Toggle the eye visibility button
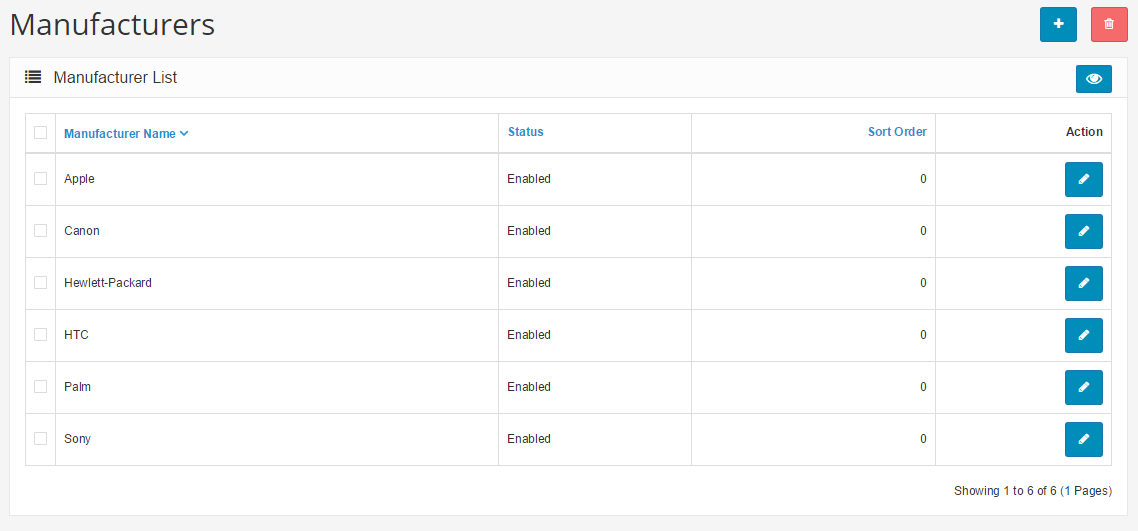This screenshot has width=1138, height=531. (x=1094, y=79)
